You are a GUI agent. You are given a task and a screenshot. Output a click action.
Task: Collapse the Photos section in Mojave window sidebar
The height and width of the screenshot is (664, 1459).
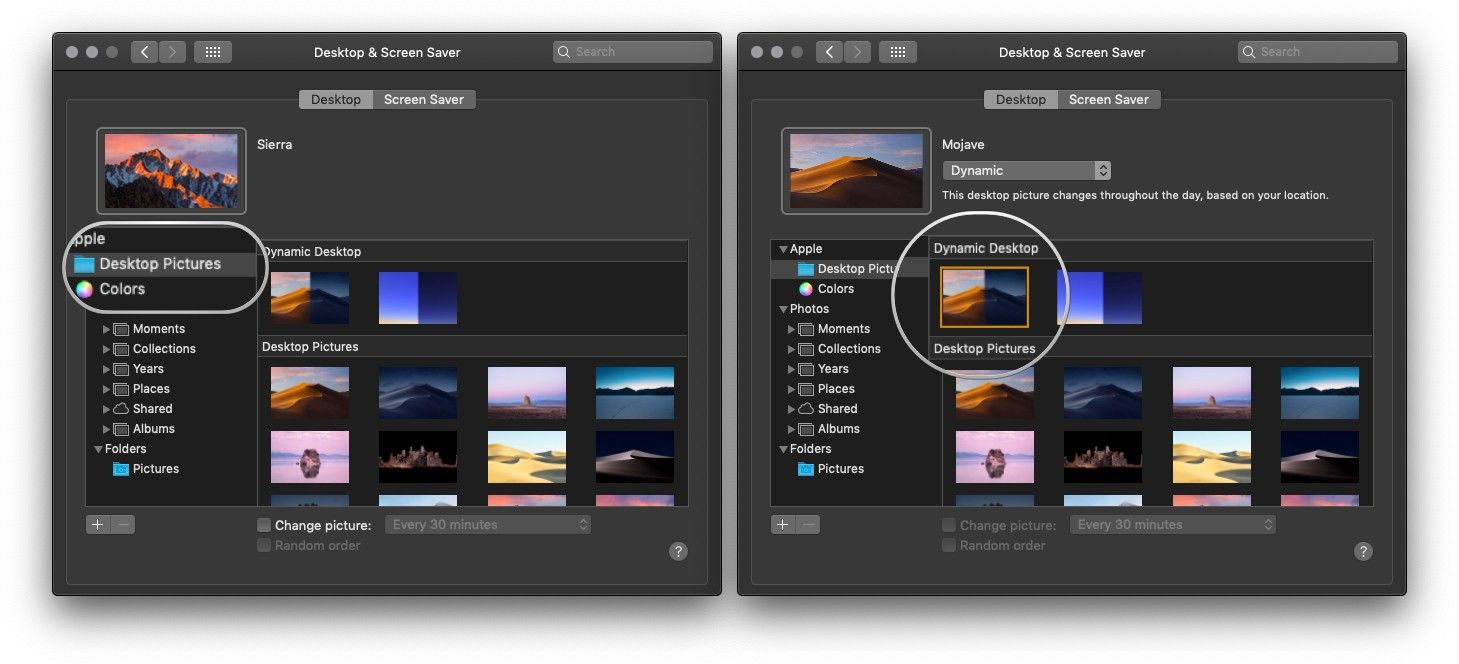tap(784, 309)
